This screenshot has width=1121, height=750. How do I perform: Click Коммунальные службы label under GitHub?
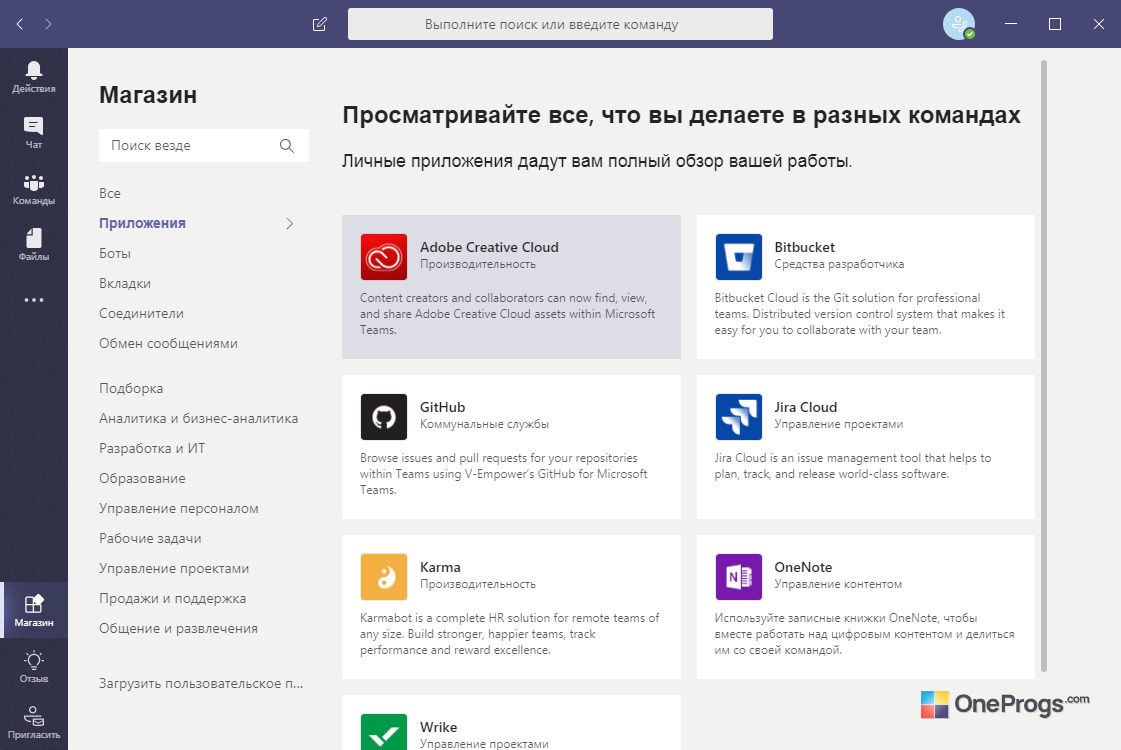coord(484,424)
